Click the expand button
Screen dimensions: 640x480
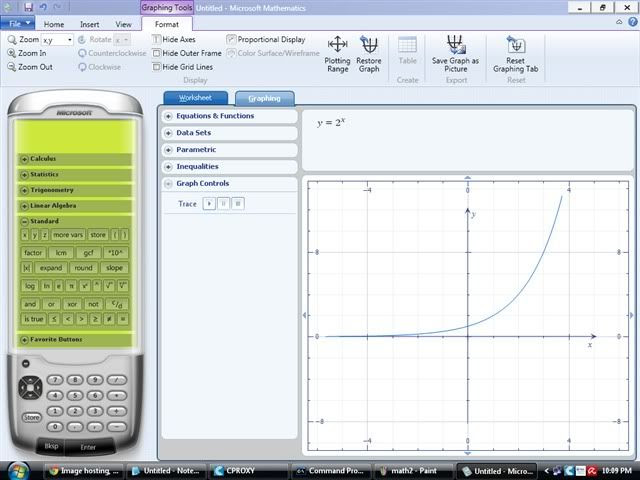pos(51,268)
